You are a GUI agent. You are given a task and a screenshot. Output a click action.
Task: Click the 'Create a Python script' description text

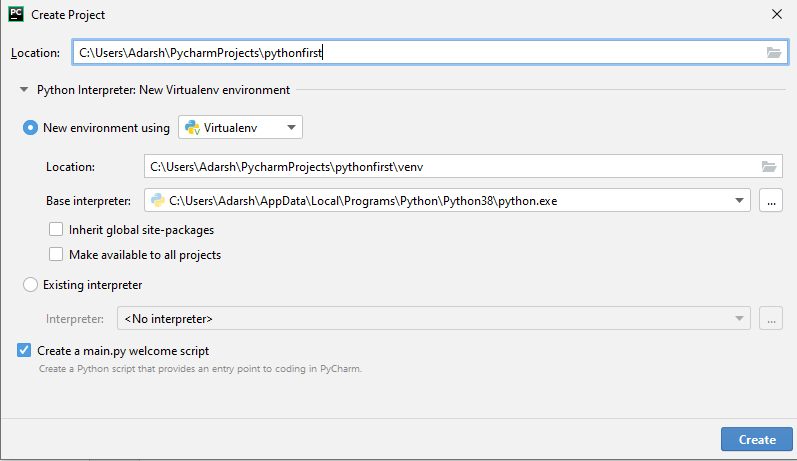[200, 368]
